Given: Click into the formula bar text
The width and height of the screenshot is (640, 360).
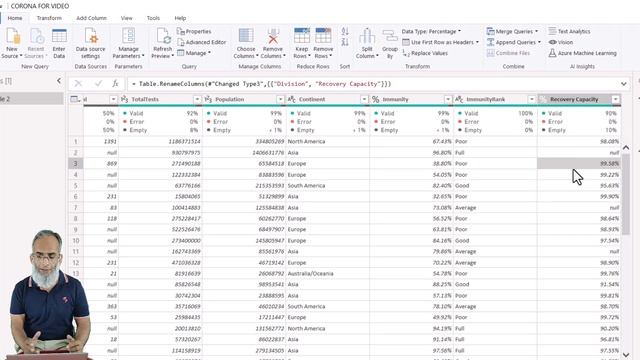Looking at the screenshot, I should point(261,84).
